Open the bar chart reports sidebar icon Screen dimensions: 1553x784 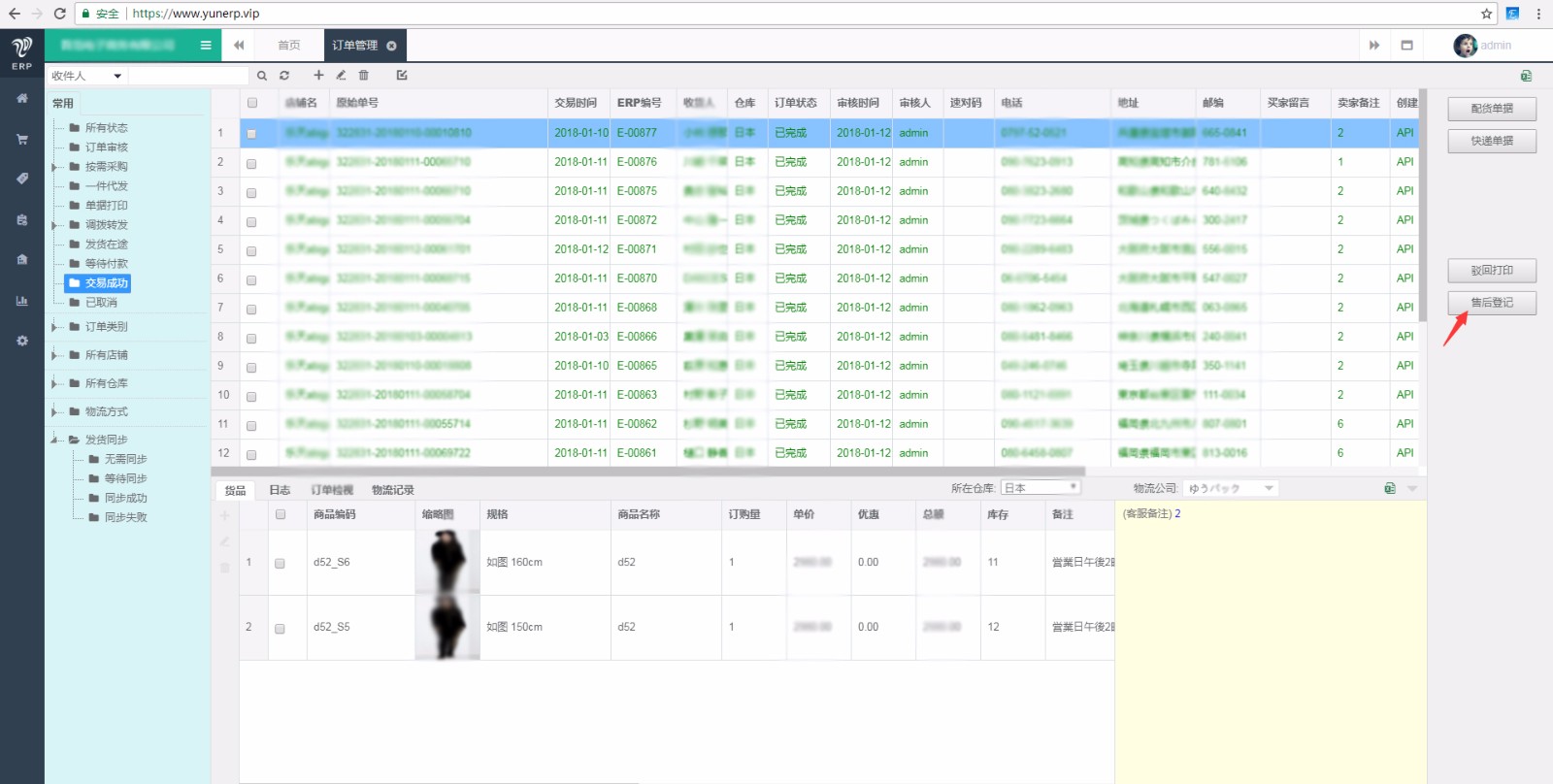[22, 301]
